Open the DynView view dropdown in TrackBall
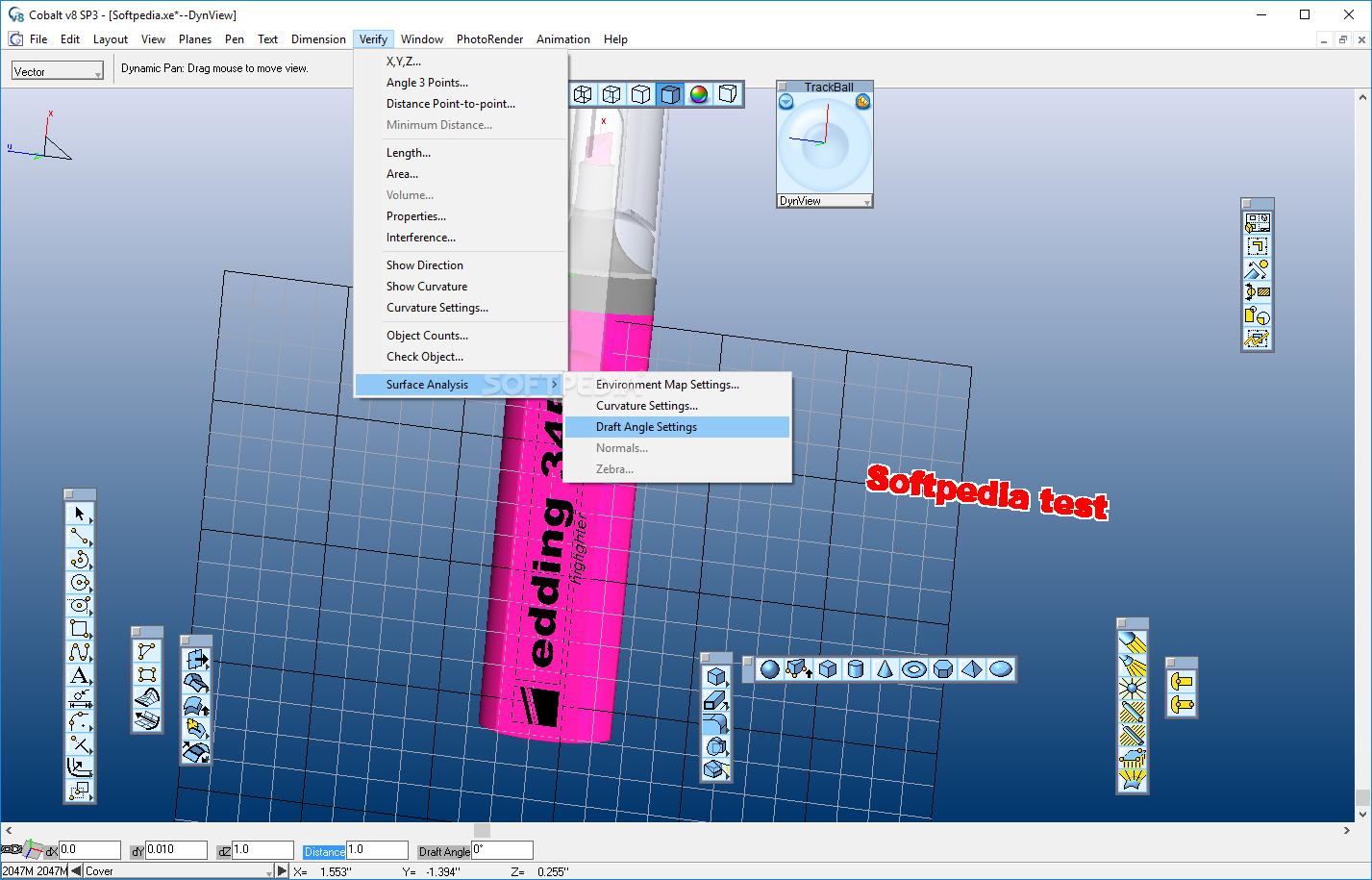Viewport: 1372px width, 880px height. click(825, 201)
